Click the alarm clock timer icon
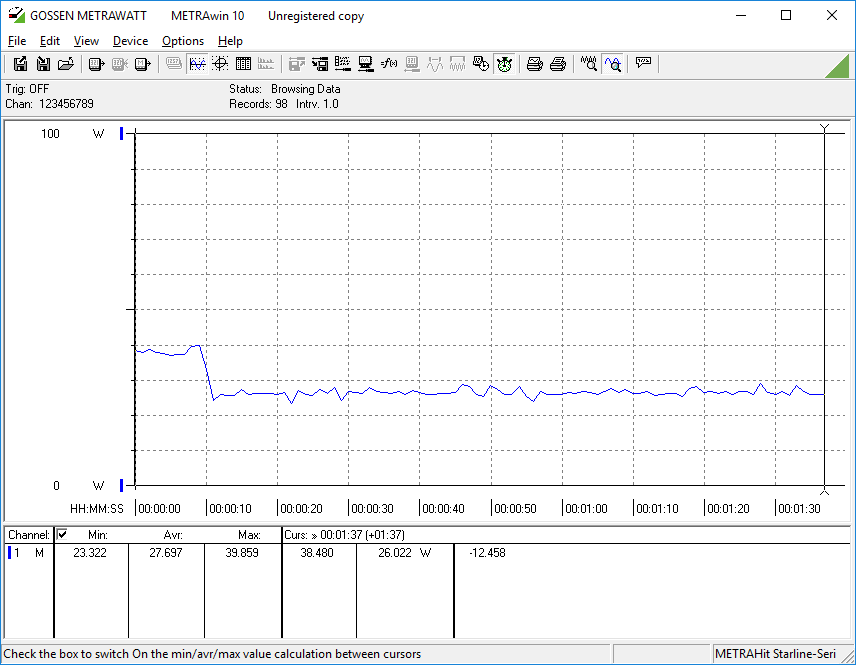 [504, 64]
